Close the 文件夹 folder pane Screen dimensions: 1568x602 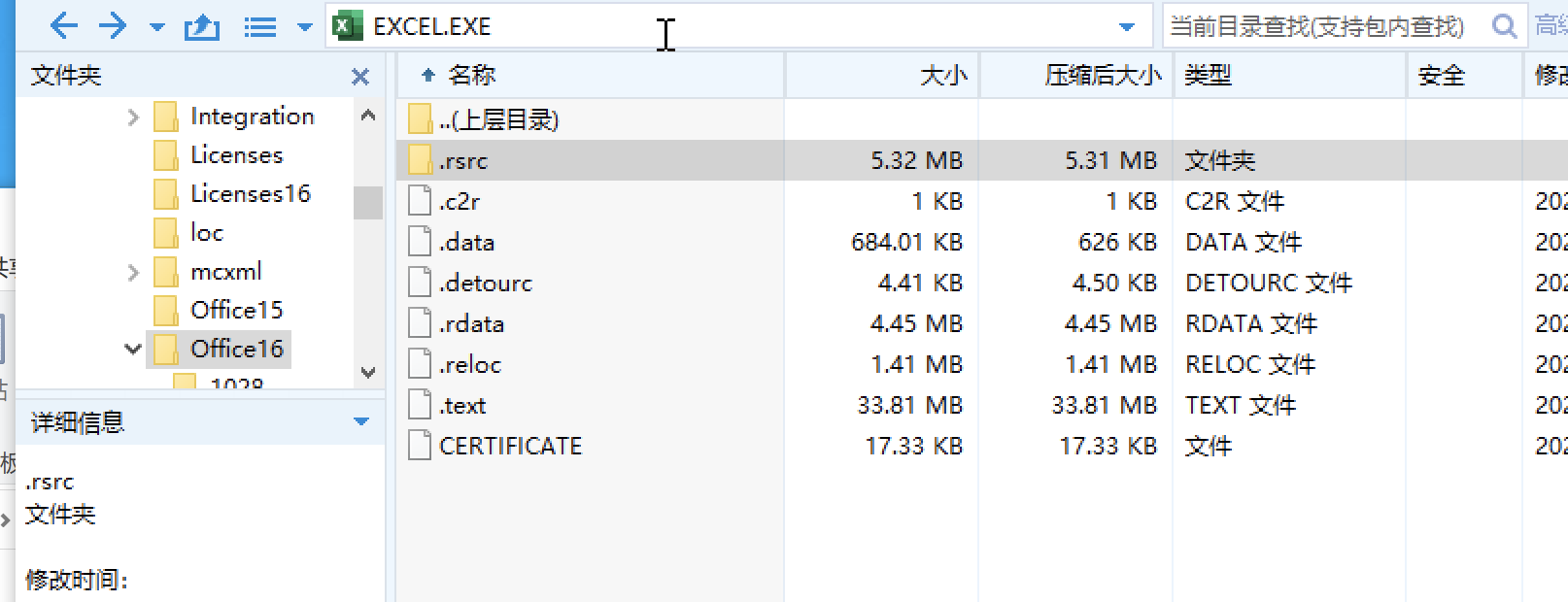click(360, 76)
